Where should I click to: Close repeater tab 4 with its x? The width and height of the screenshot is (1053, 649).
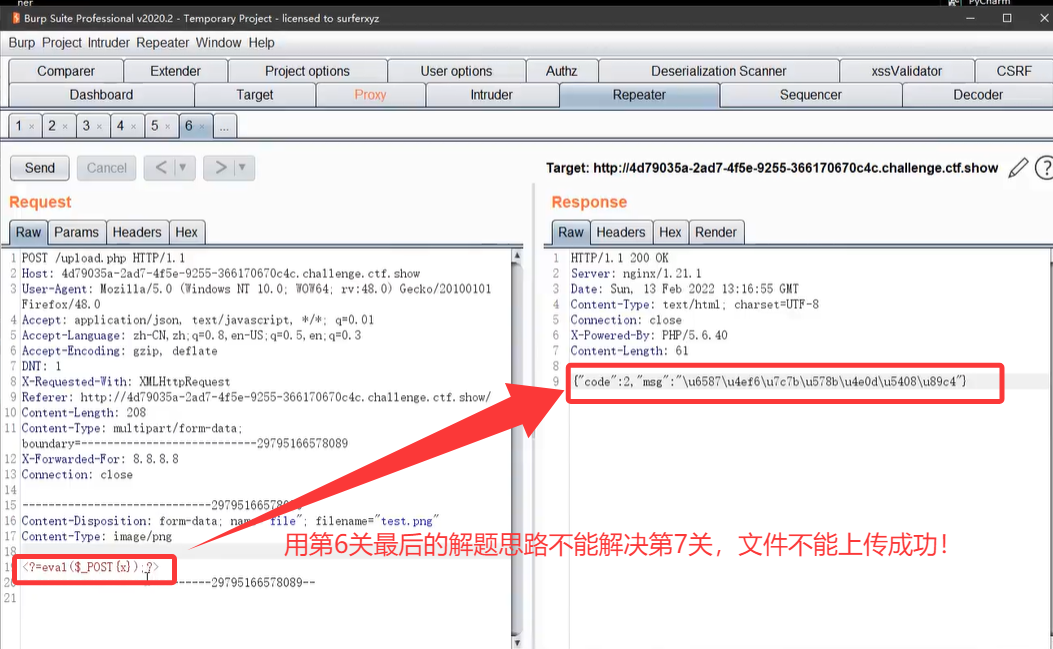pos(134,126)
